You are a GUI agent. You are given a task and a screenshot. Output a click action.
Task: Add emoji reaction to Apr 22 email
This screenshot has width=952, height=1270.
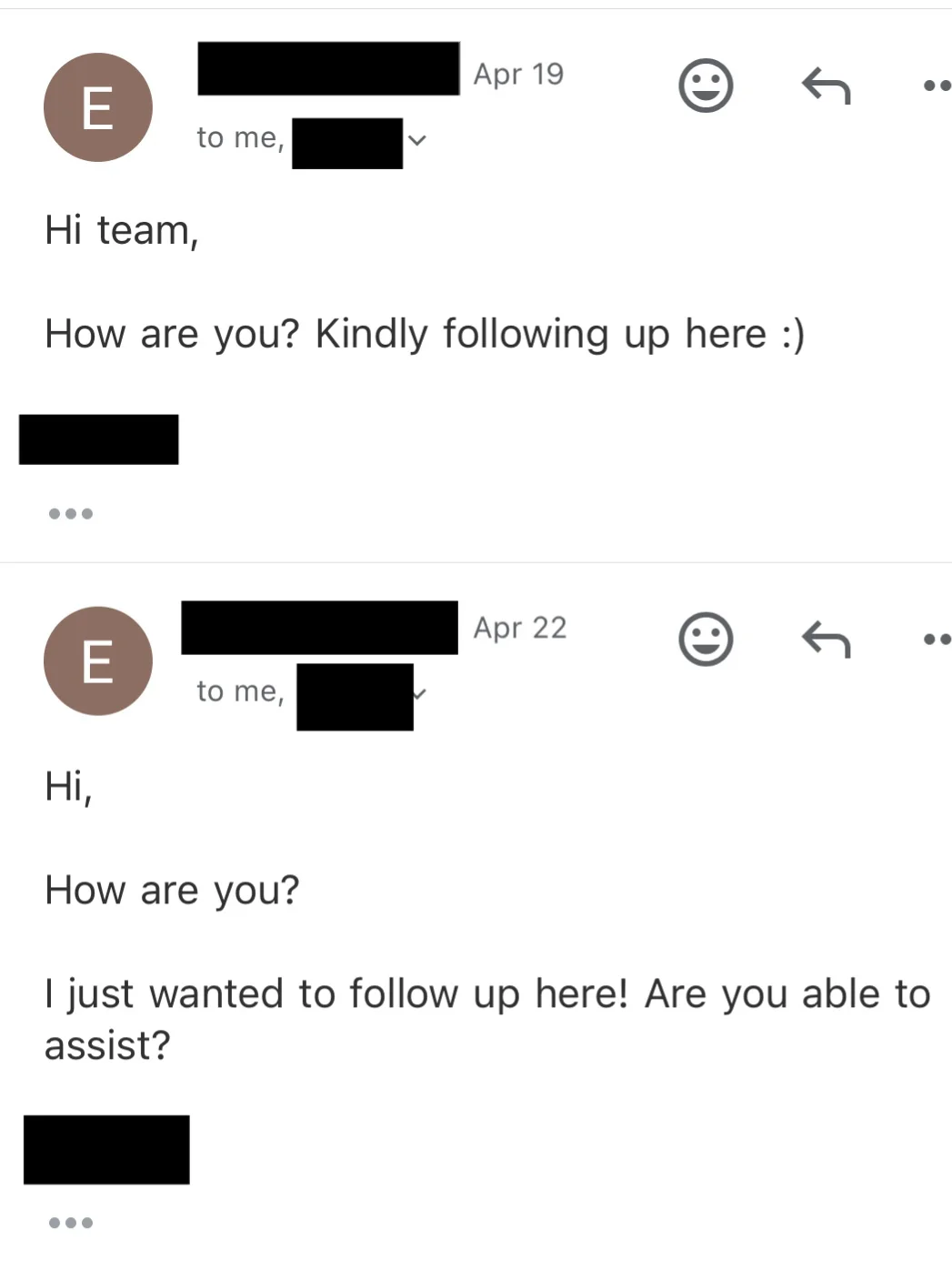(706, 640)
